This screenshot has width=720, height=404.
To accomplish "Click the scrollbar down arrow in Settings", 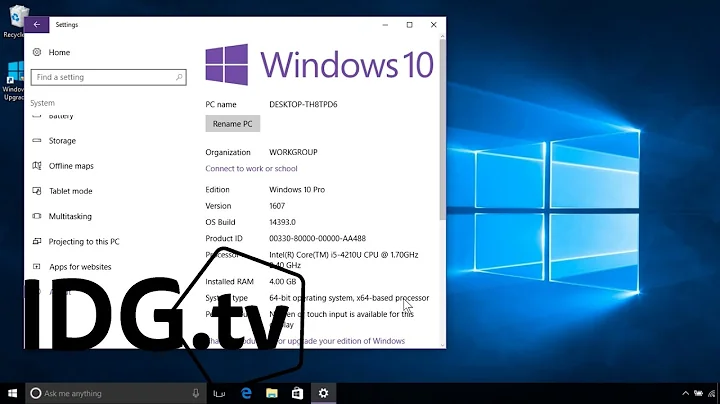I will (x=443, y=345).
